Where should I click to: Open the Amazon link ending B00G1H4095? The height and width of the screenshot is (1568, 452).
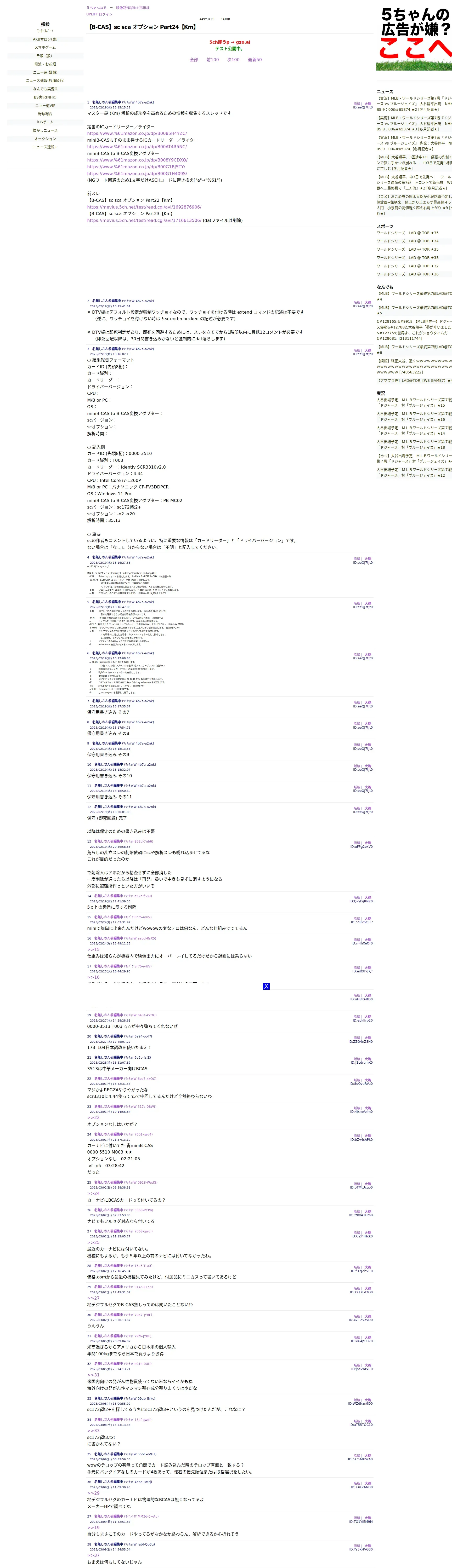click(137, 174)
